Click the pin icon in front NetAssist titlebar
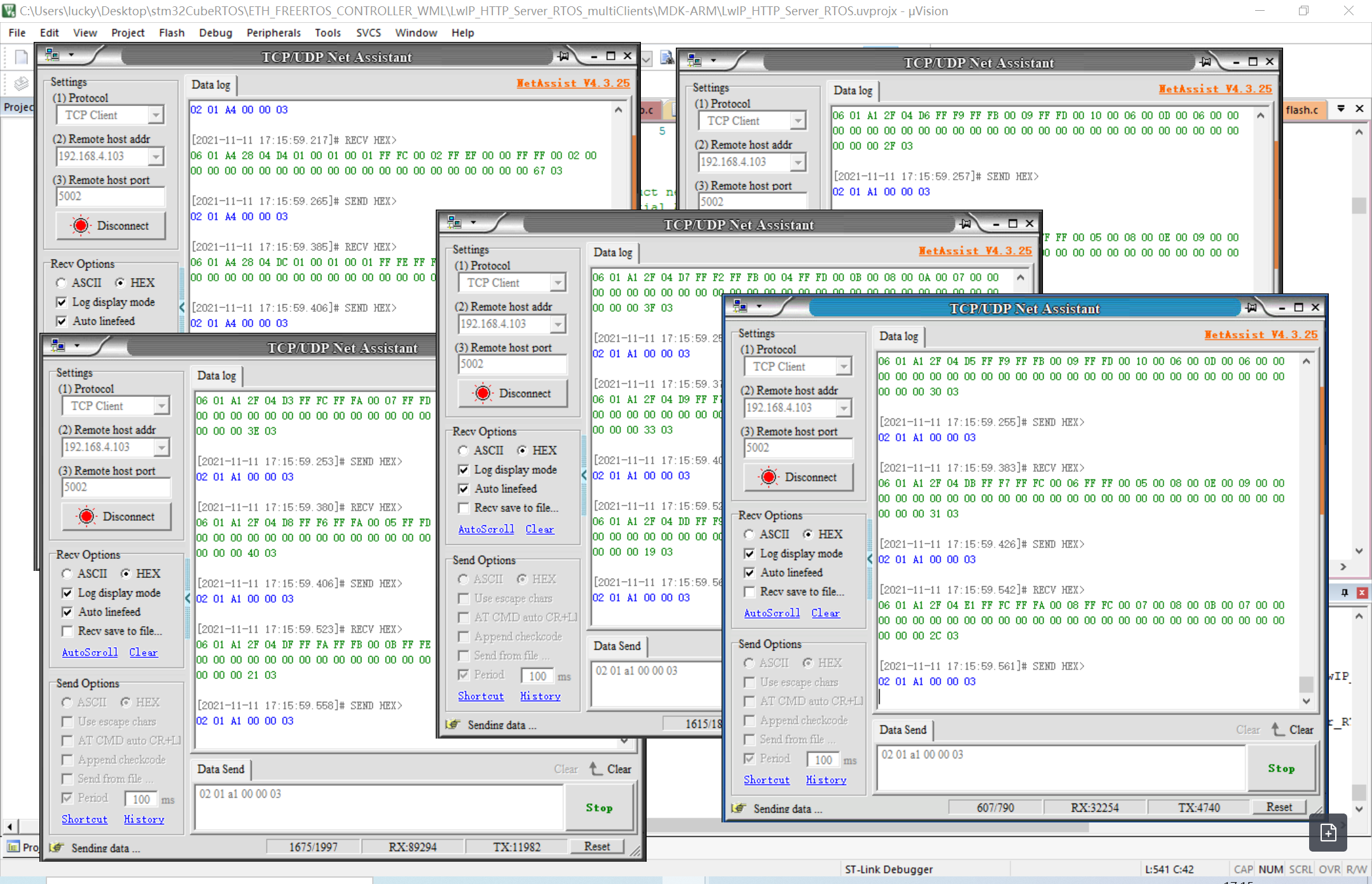The height and width of the screenshot is (884, 1372). [x=1251, y=308]
